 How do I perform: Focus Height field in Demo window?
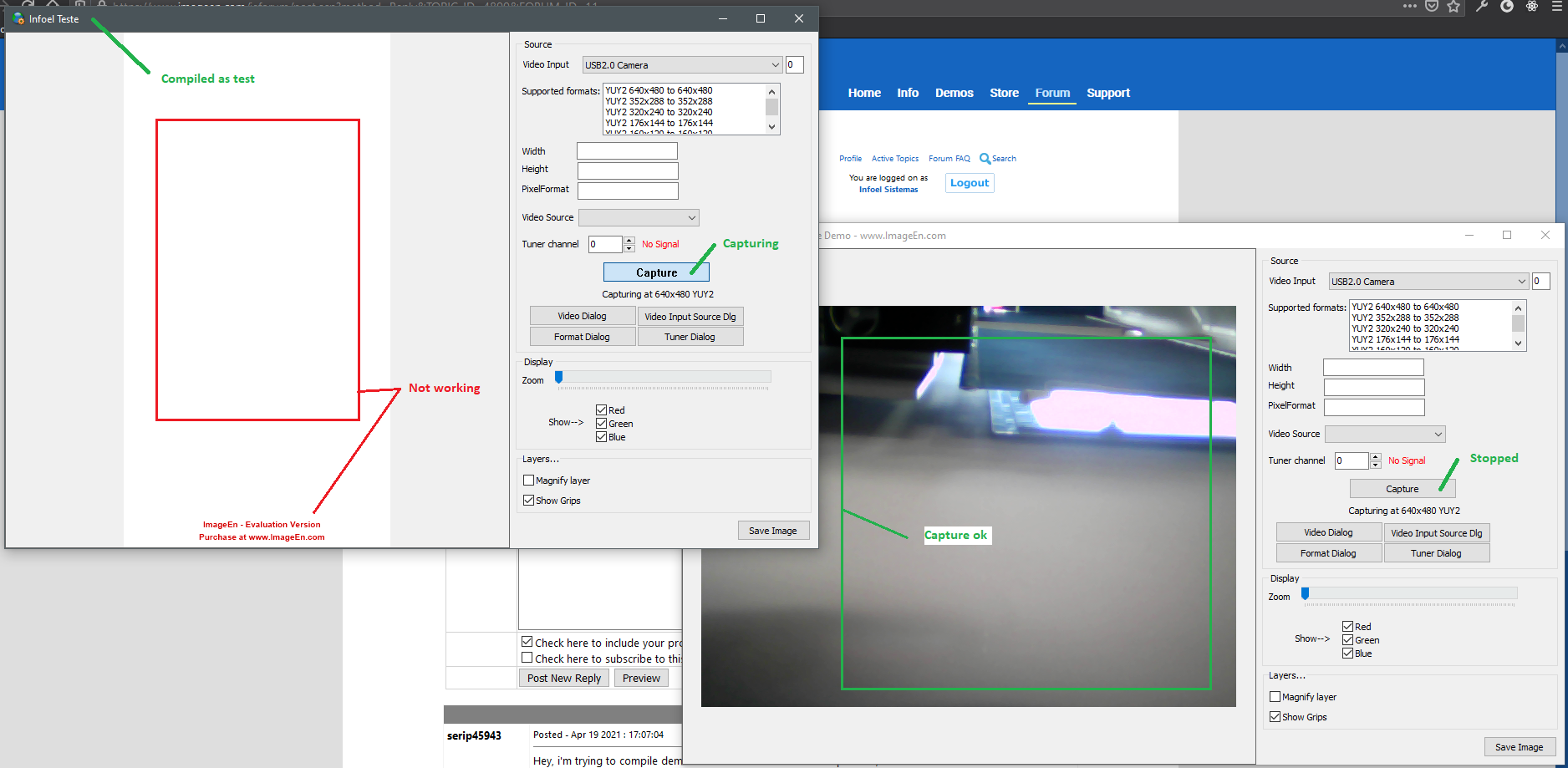point(1374,387)
